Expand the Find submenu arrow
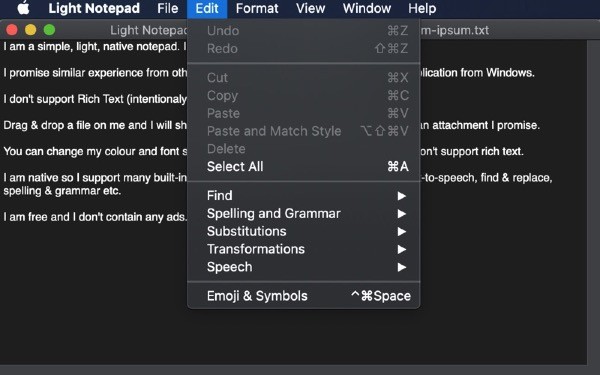This screenshot has width=600, height=375. 401,196
